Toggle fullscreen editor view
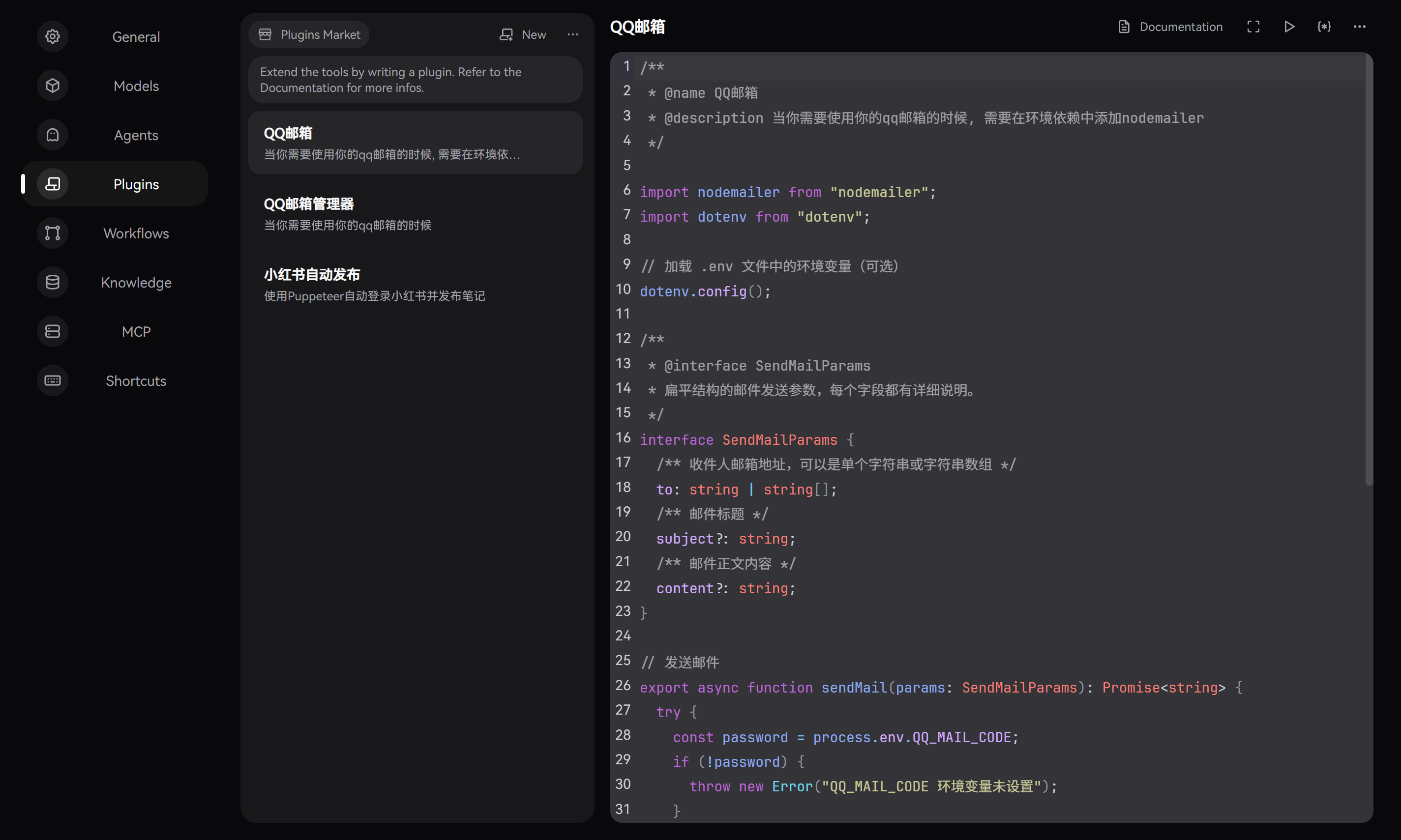The height and width of the screenshot is (840, 1401). pos(1253,27)
